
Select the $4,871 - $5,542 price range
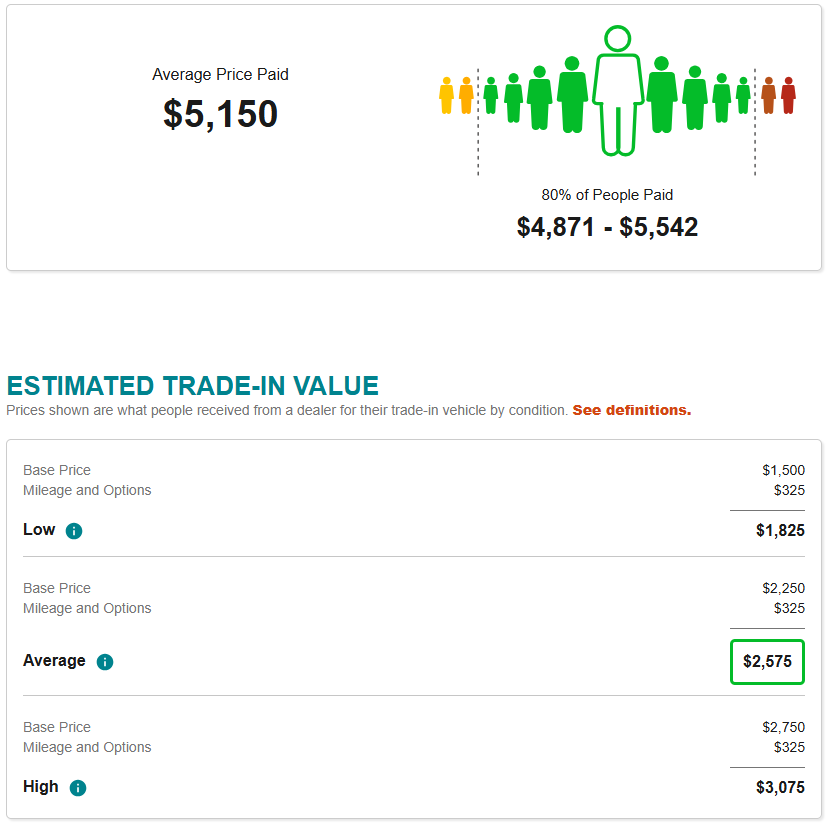[x=607, y=227]
